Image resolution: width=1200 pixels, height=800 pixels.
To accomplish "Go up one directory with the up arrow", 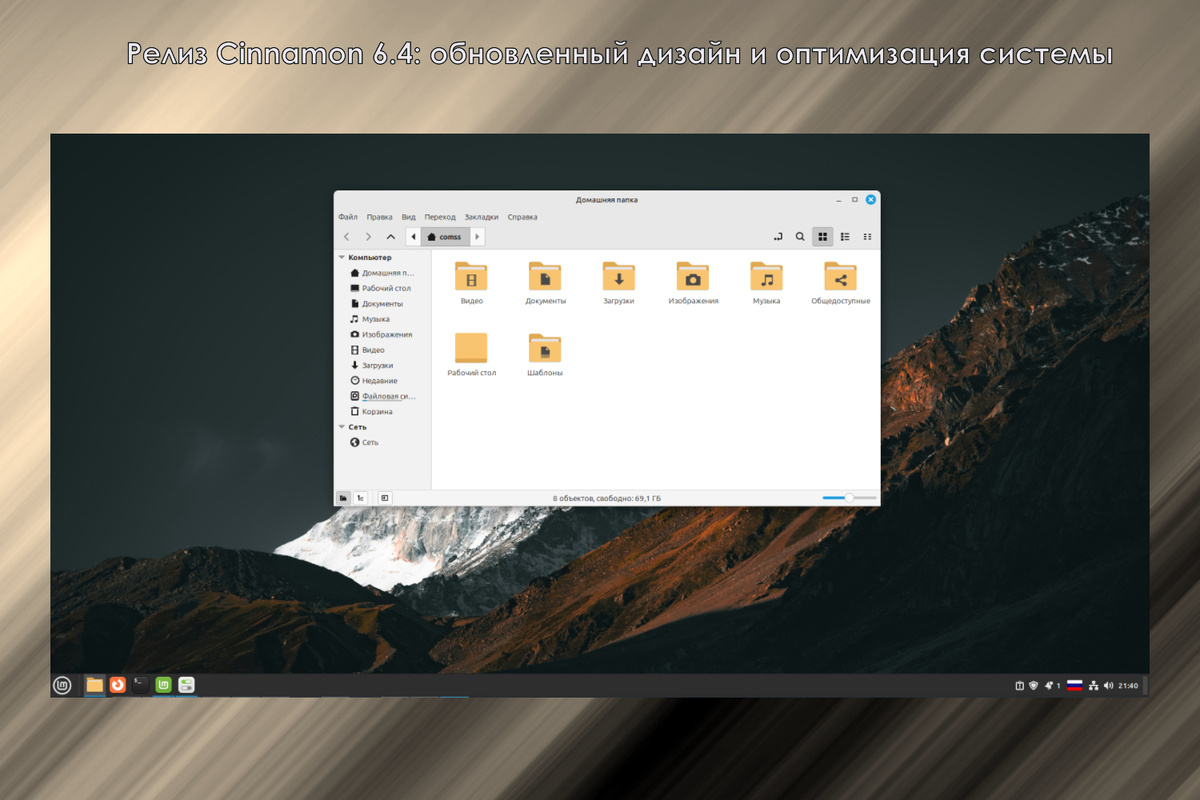I will coord(389,236).
